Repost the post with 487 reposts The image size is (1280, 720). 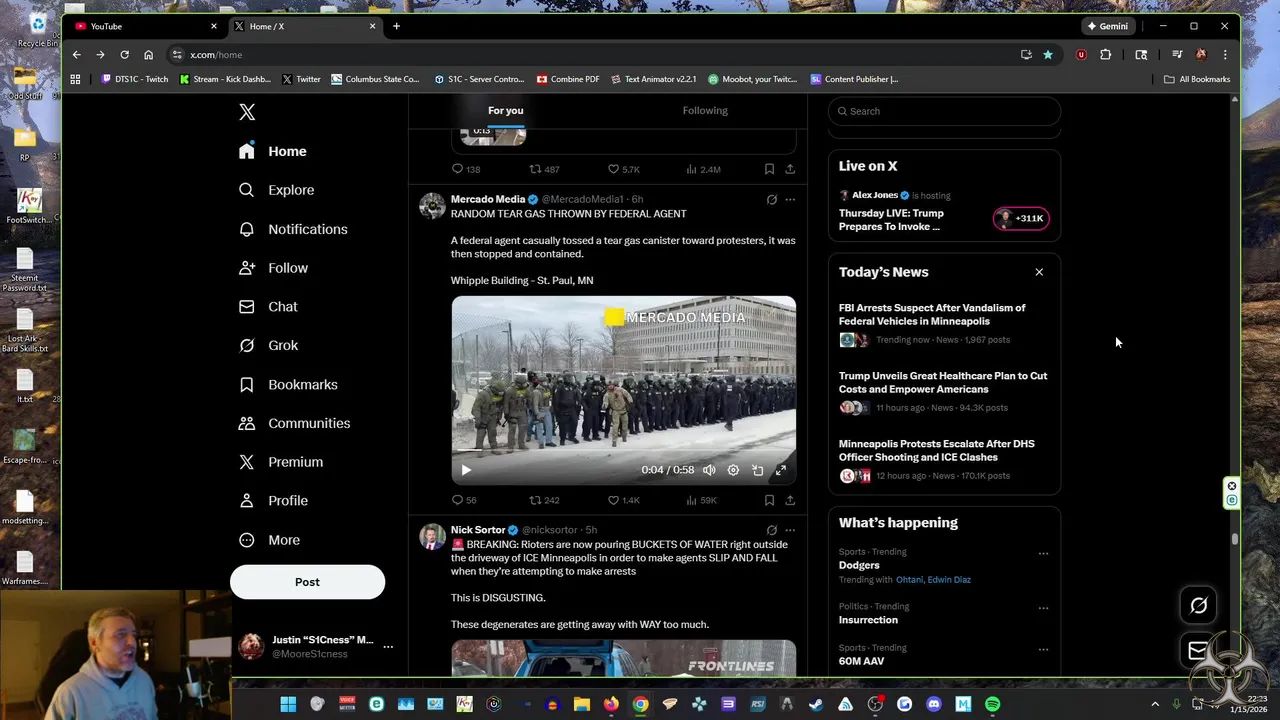coord(544,169)
